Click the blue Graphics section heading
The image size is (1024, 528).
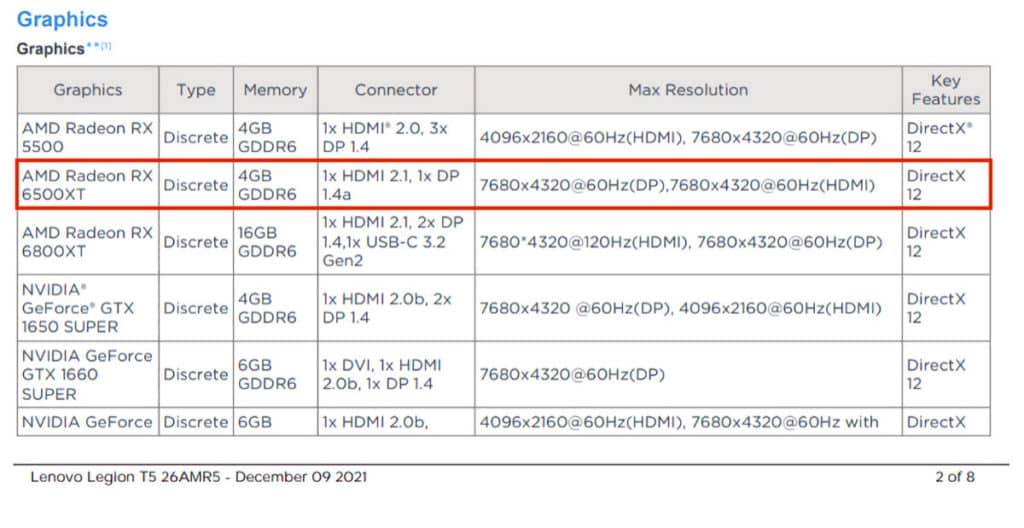coord(62,20)
